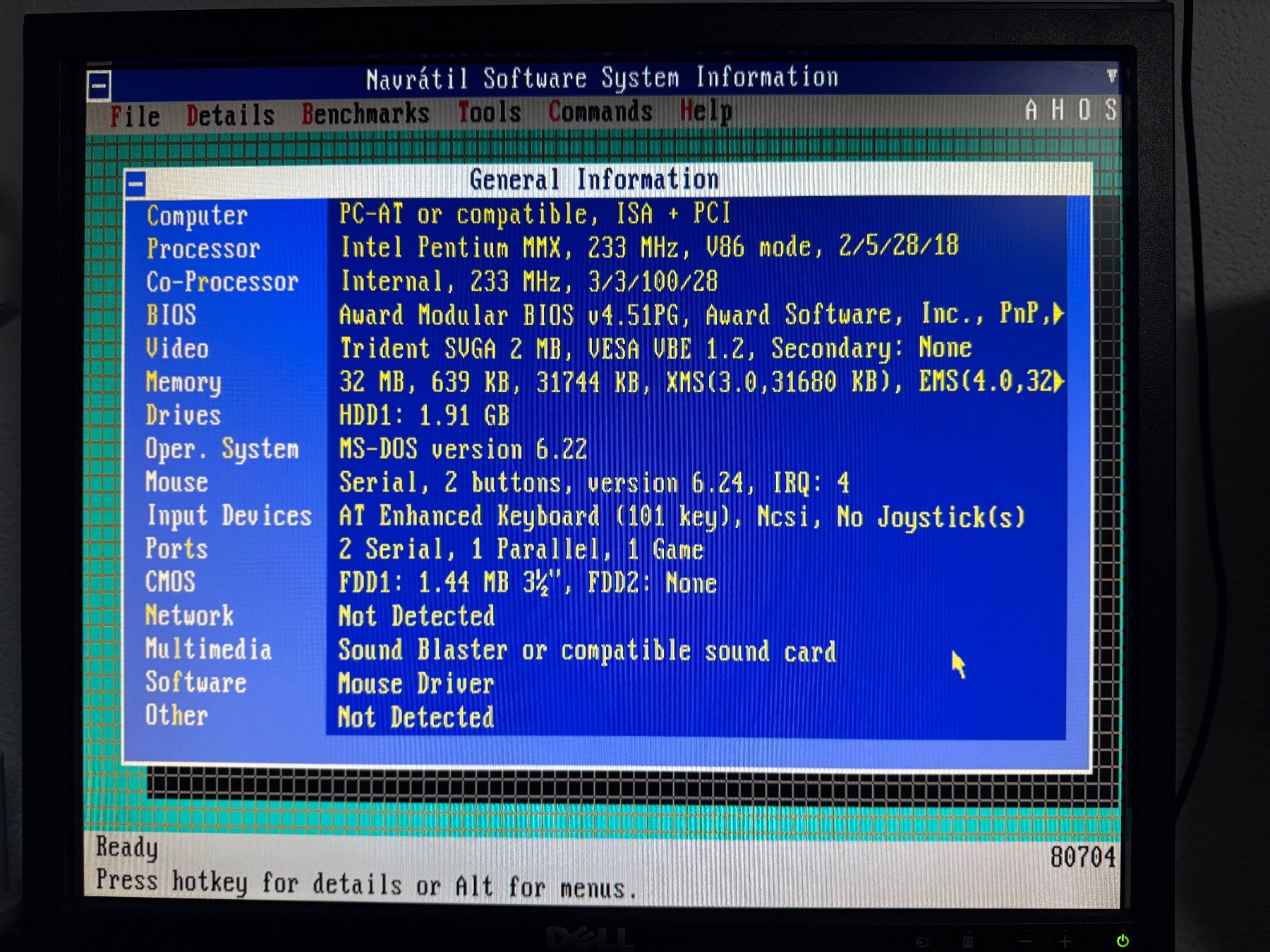Image resolution: width=1270 pixels, height=952 pixels.
Task: Click the 'Intel Pentium MMX, 233 MHz' line
Action: (x=649, y=247)
